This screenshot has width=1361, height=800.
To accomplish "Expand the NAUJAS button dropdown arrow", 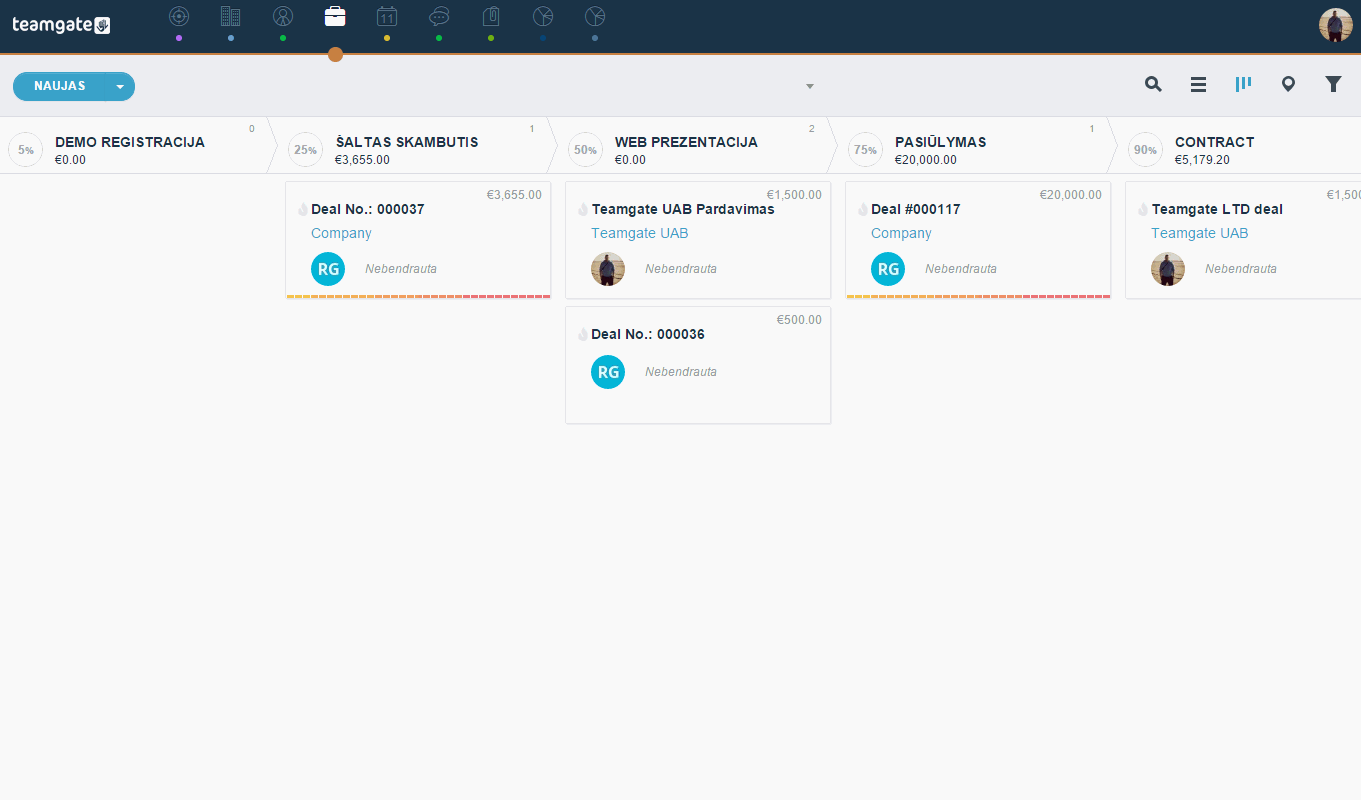I will coord(121,86).
